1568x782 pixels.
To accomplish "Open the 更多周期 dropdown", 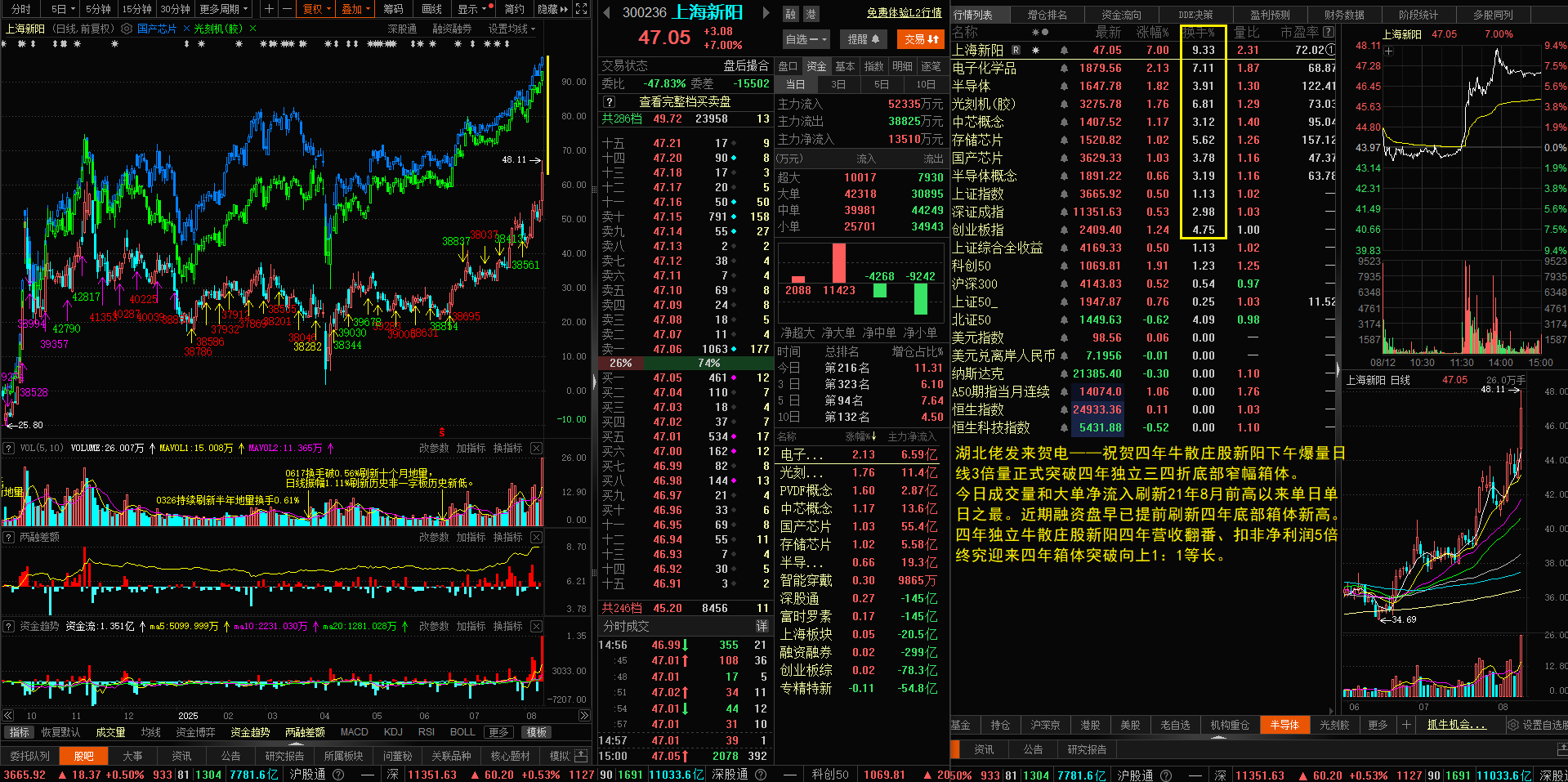I will click(224, 9).
